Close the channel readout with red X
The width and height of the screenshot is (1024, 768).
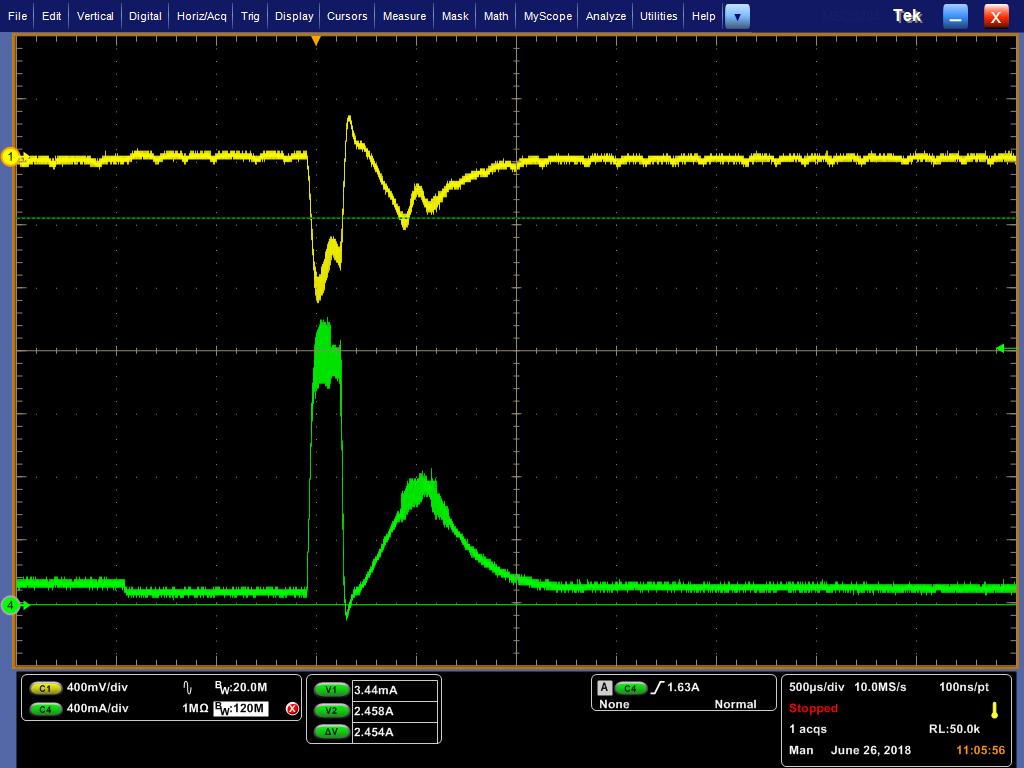tap(293, 709)
